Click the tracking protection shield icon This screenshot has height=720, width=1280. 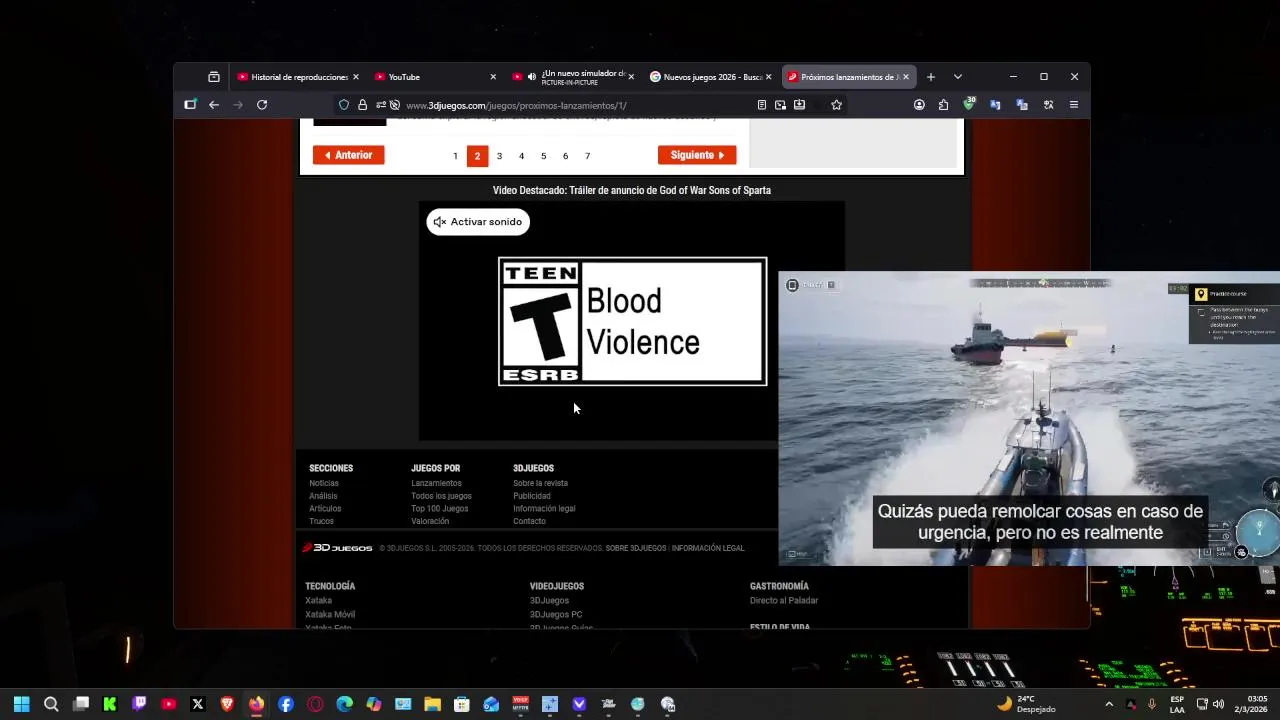(x=344, y=105)
